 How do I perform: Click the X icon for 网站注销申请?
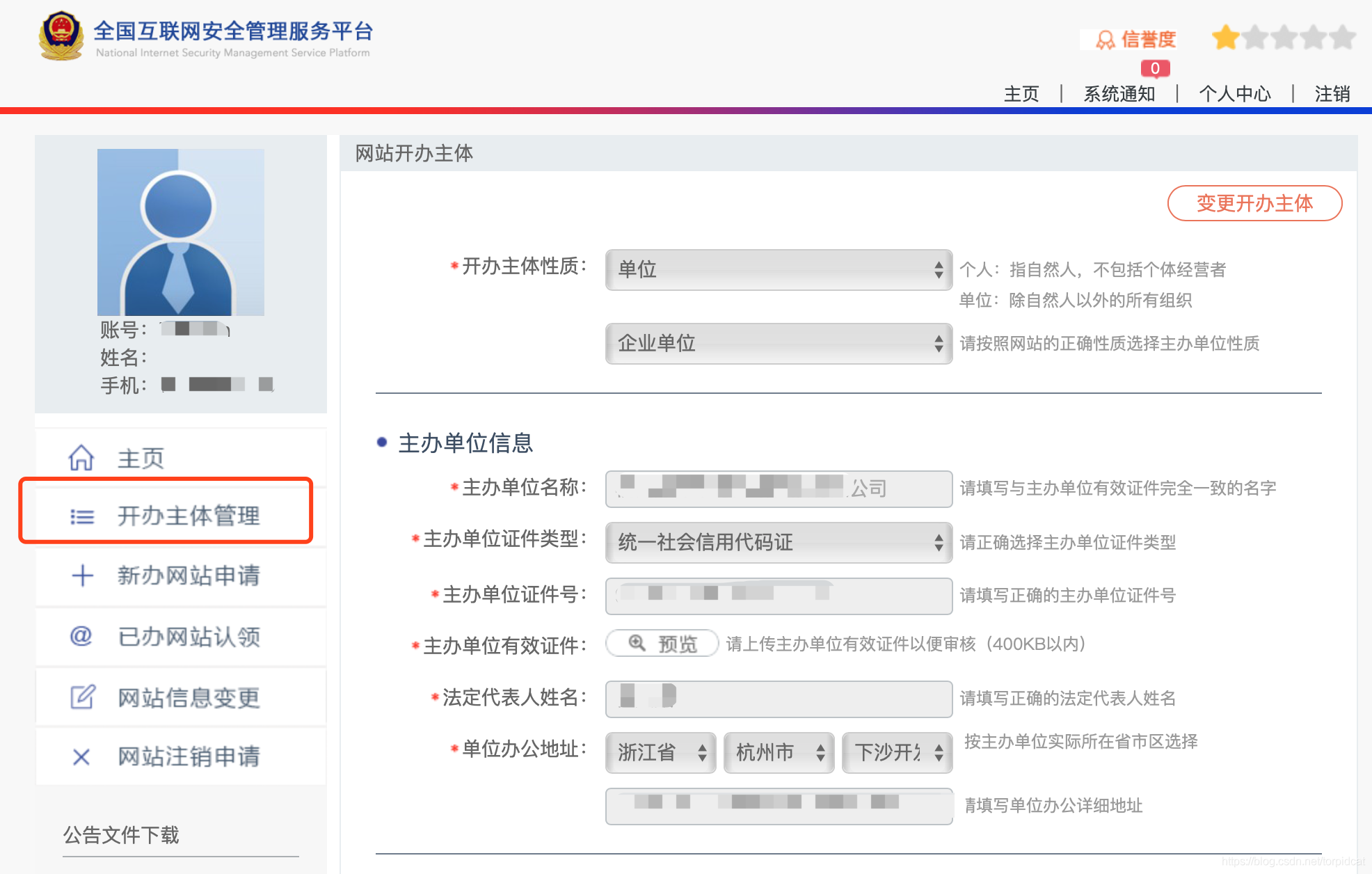tap(81, 756)
